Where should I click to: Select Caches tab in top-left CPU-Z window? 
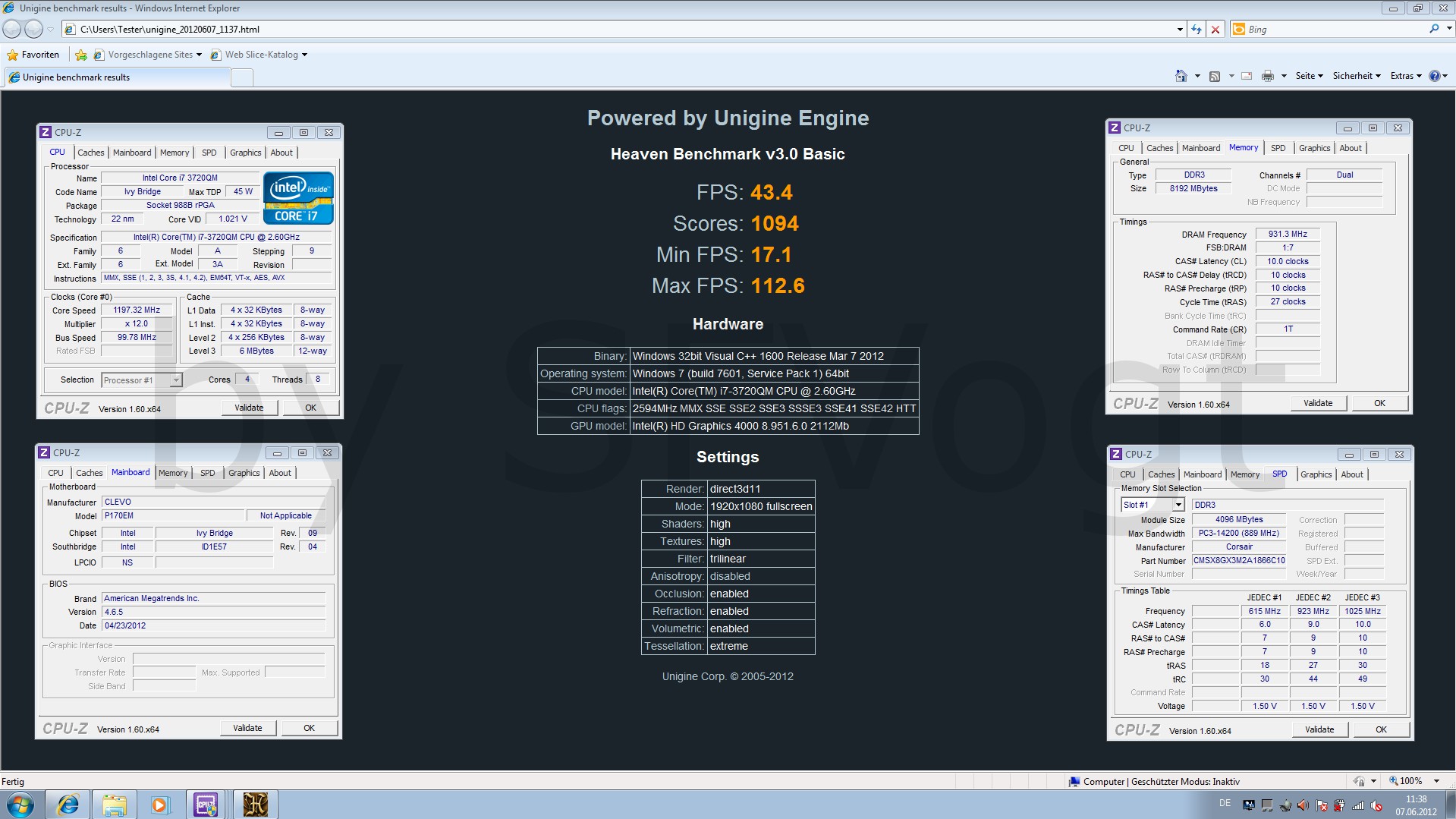(x=91, y=153)
